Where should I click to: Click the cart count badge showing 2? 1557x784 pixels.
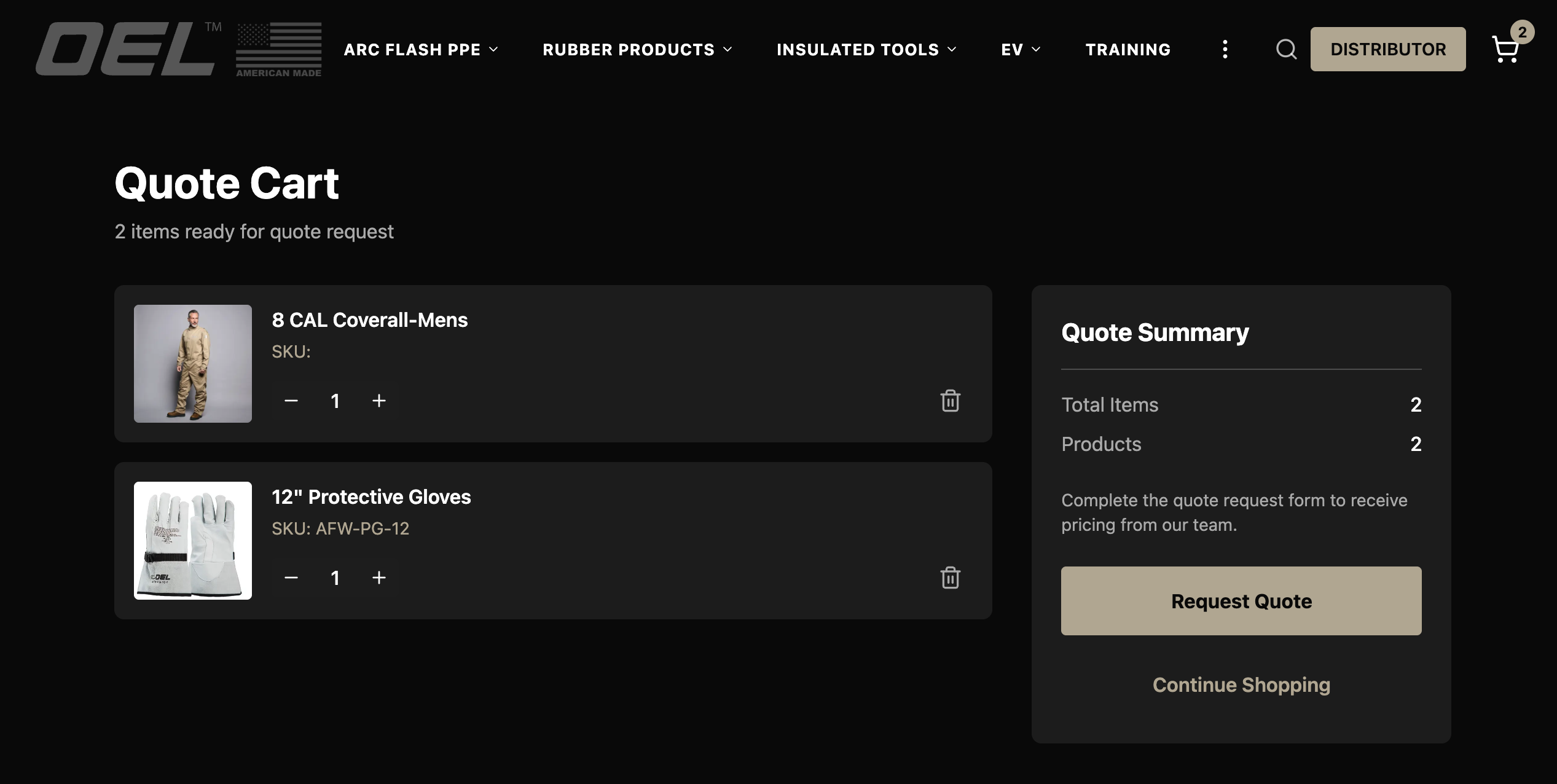click(1522, 32)
